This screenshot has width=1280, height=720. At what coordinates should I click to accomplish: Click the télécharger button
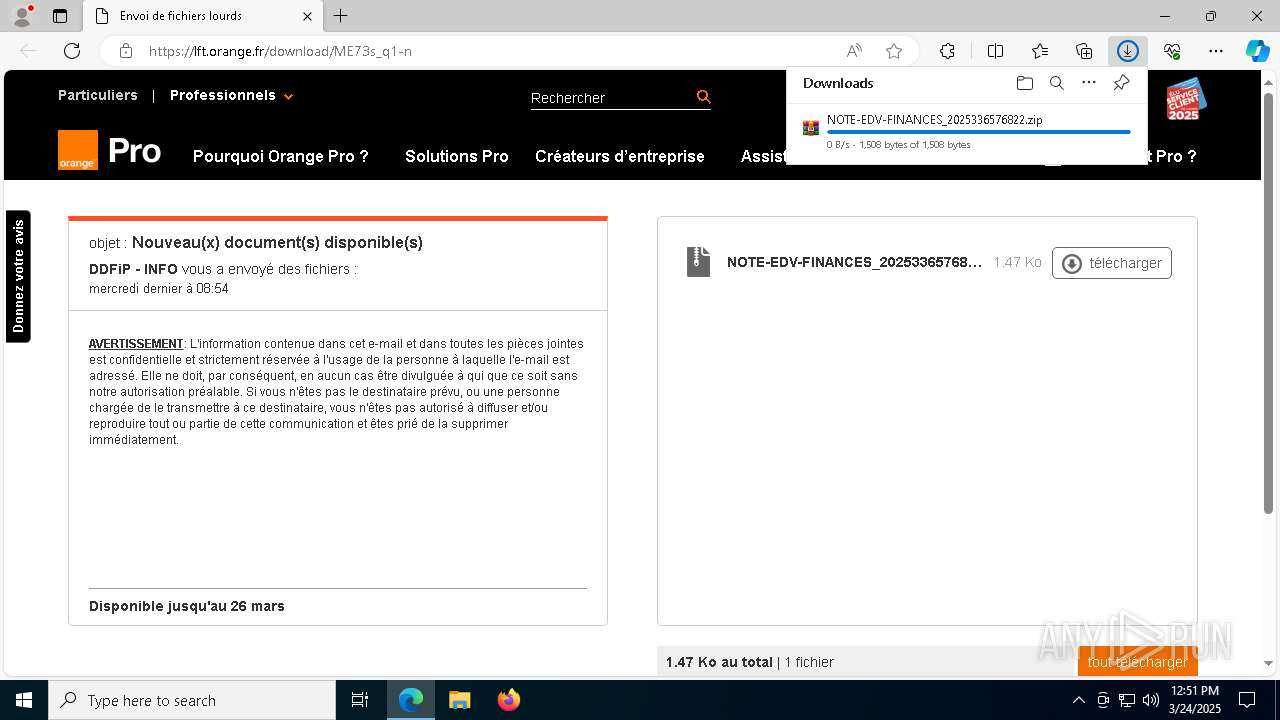[x=1111, y=263]
